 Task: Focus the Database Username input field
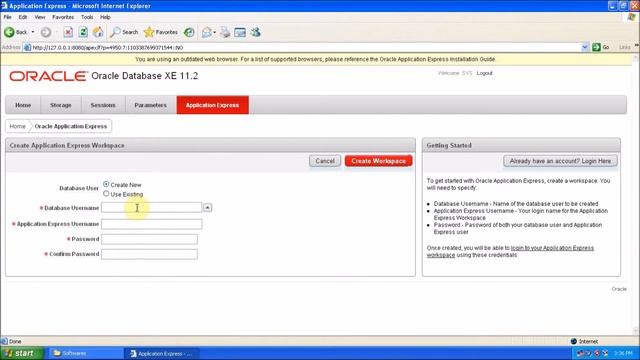coord(151,208)
